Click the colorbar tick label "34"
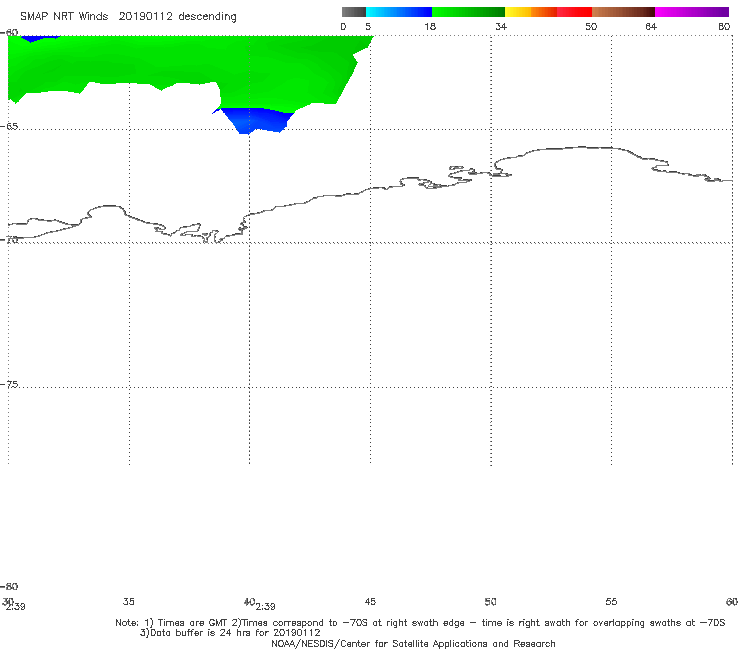 click(501, 26)
